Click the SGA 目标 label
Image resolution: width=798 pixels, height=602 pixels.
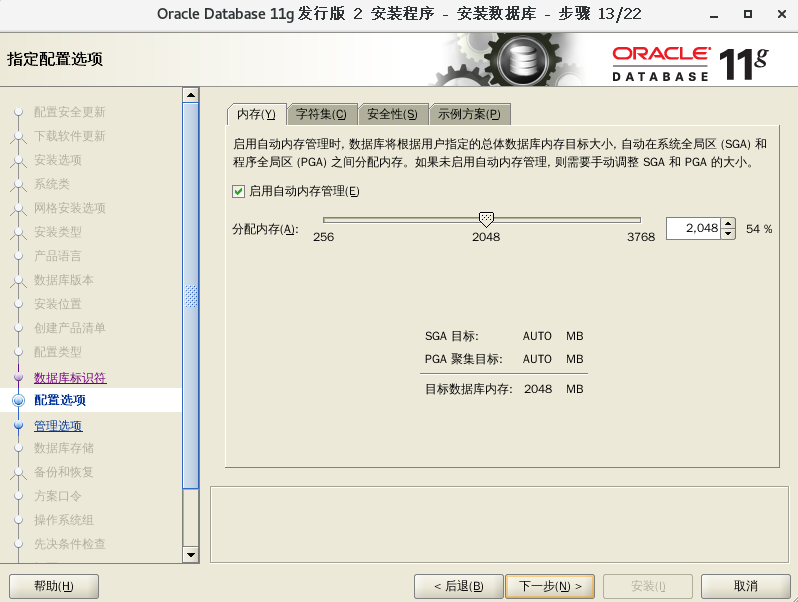click(x=451, y=336)
